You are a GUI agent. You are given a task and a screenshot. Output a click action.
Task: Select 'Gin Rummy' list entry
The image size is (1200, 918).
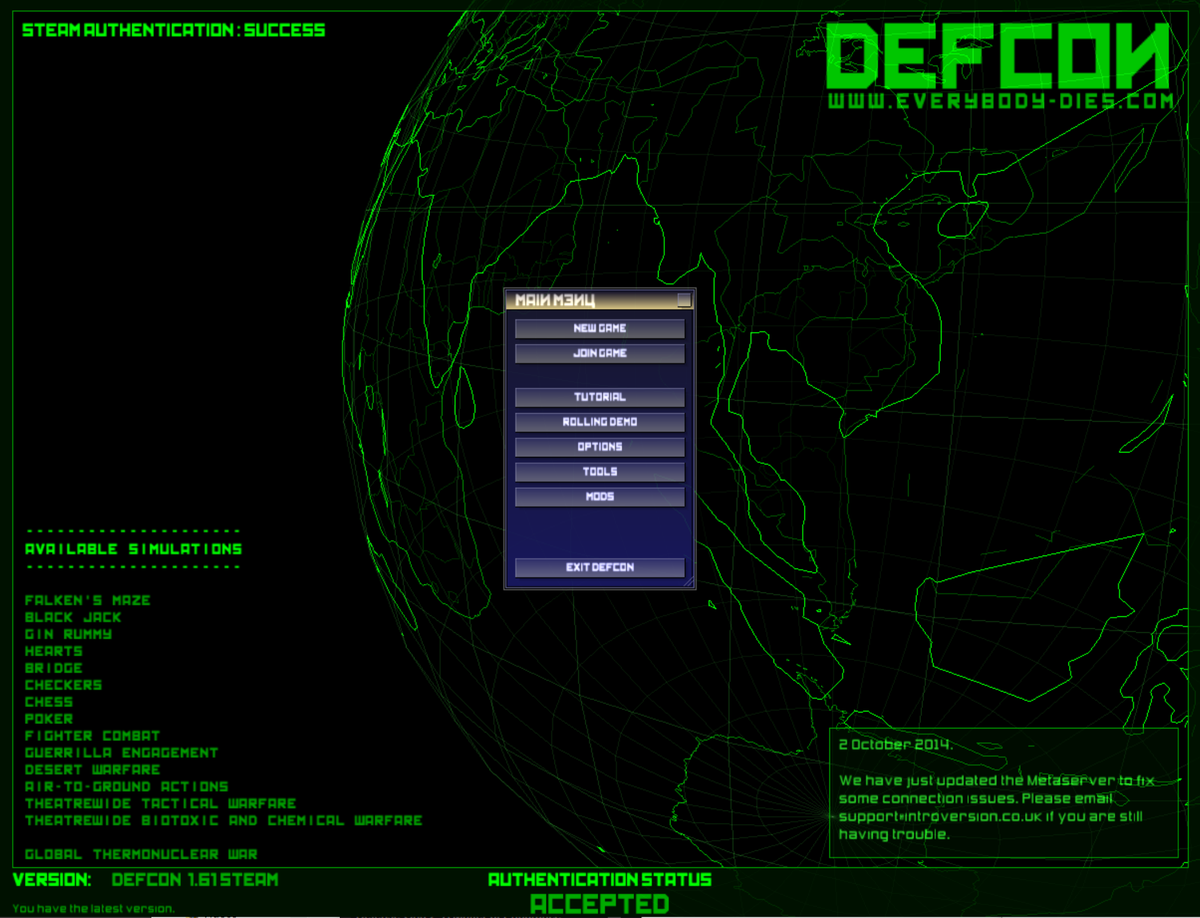pos(69,634)
